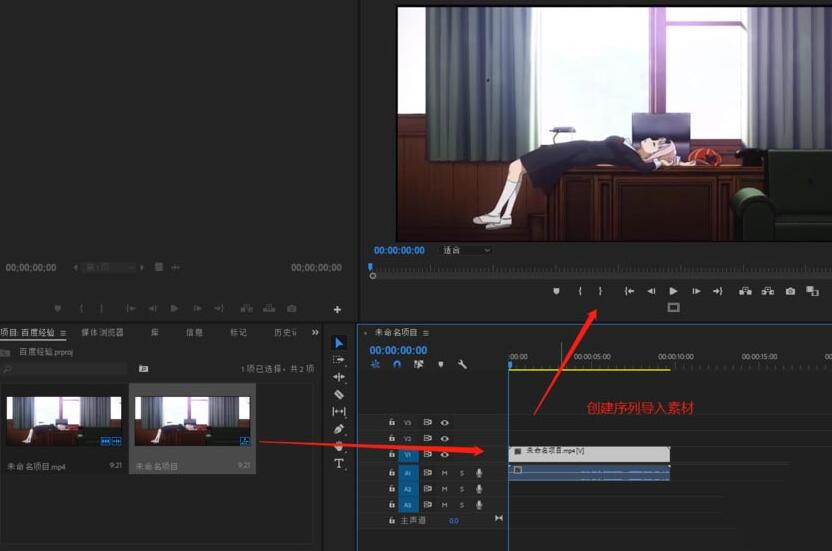Select video clip on V1 track
Image resolution: width=832 pixels, height=551 pixels.
pyautogui.click(x=589, y=454)
